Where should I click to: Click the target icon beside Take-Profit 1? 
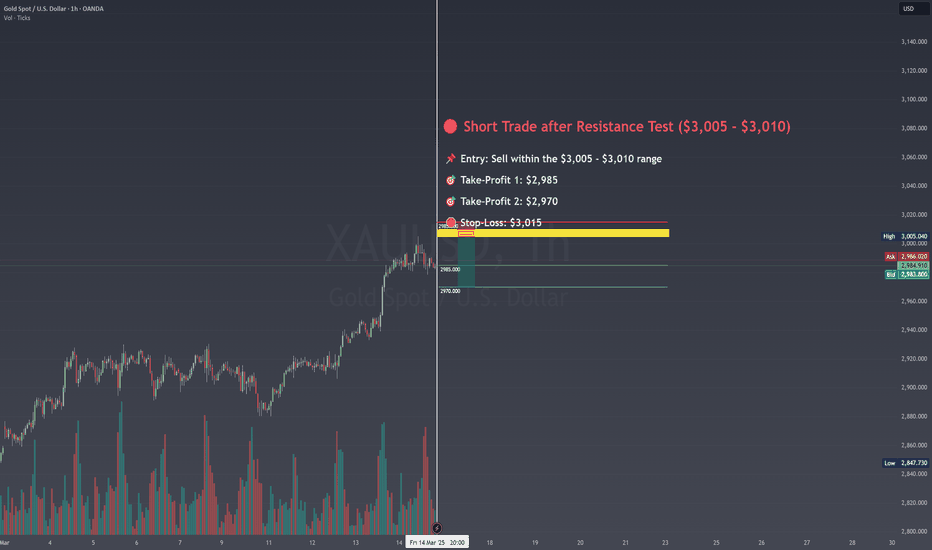pos(451,180)
